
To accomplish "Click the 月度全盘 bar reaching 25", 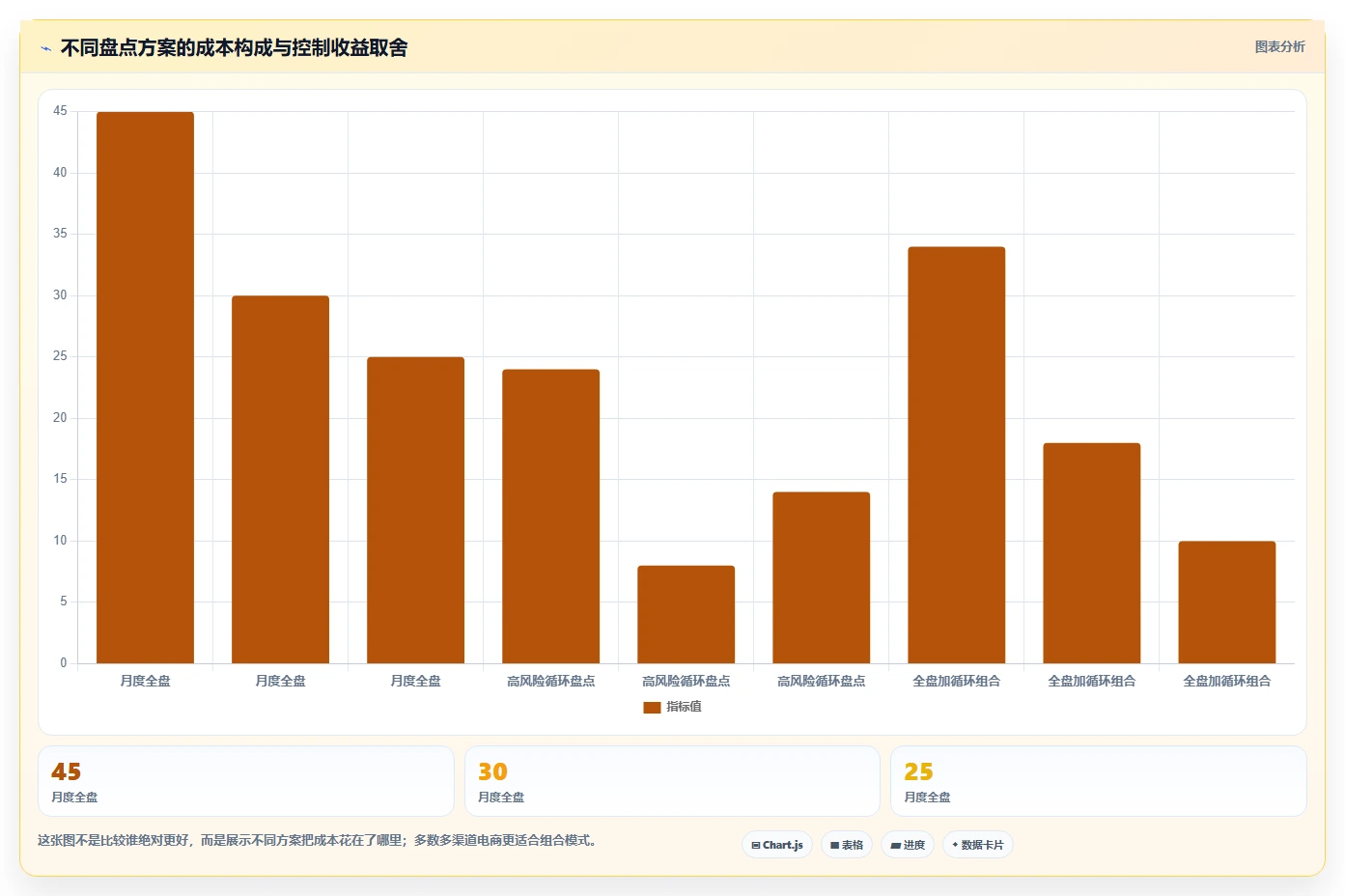I will (x=415, y=510).
